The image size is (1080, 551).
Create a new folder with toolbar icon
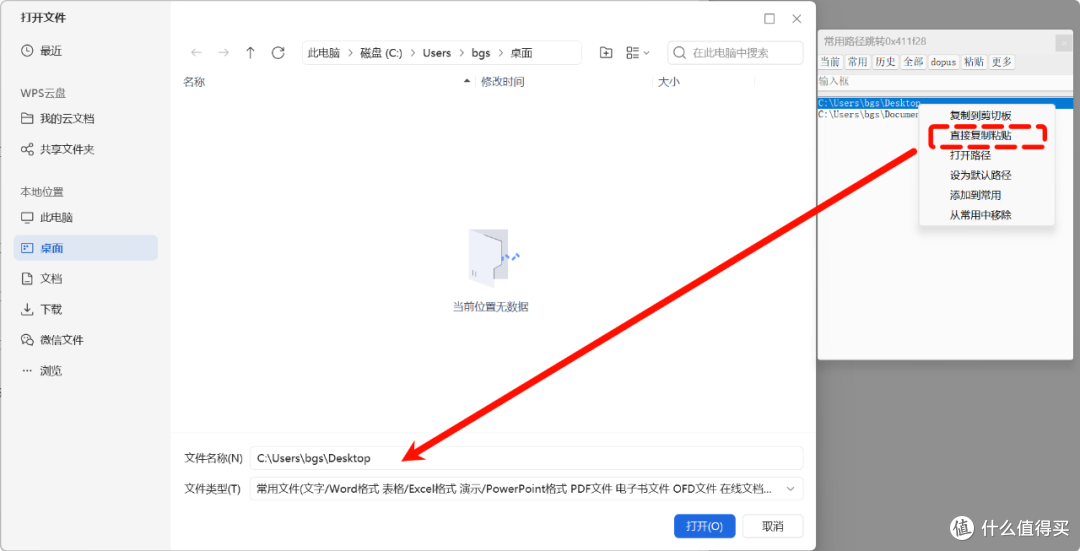[606, 53]
